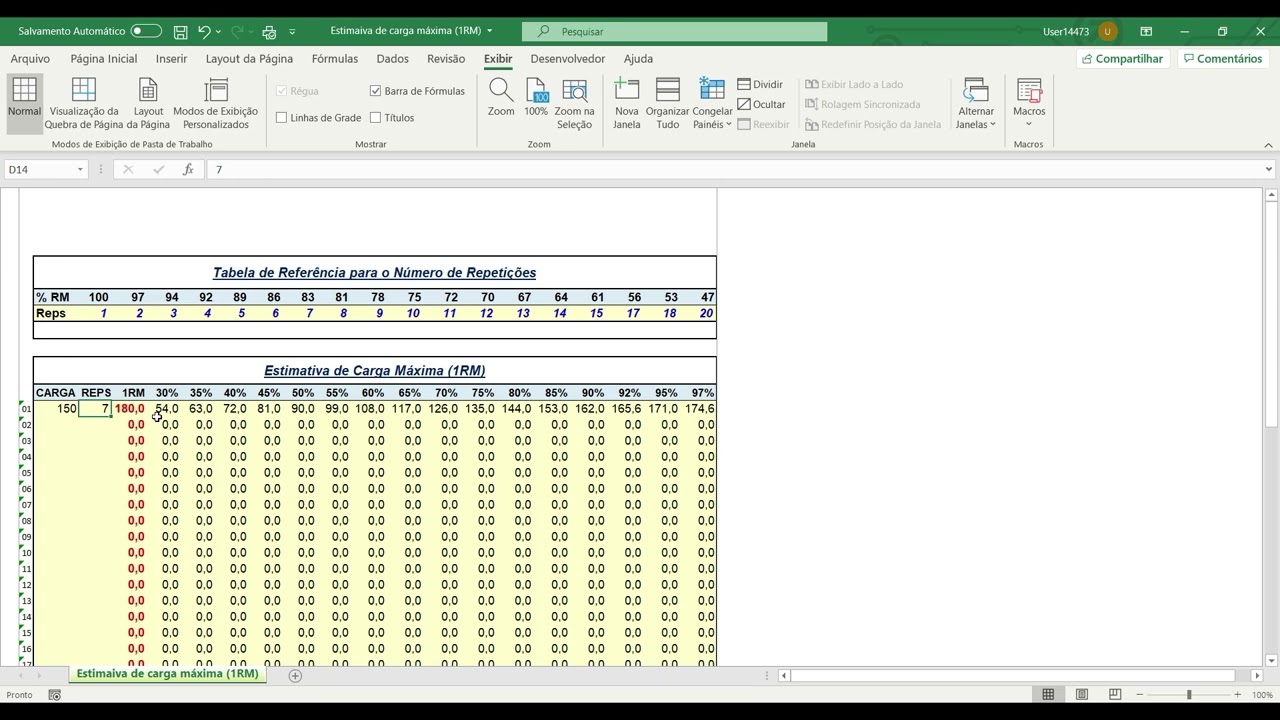Open the Ajuda tab
1280x720 pixels.
638,59
